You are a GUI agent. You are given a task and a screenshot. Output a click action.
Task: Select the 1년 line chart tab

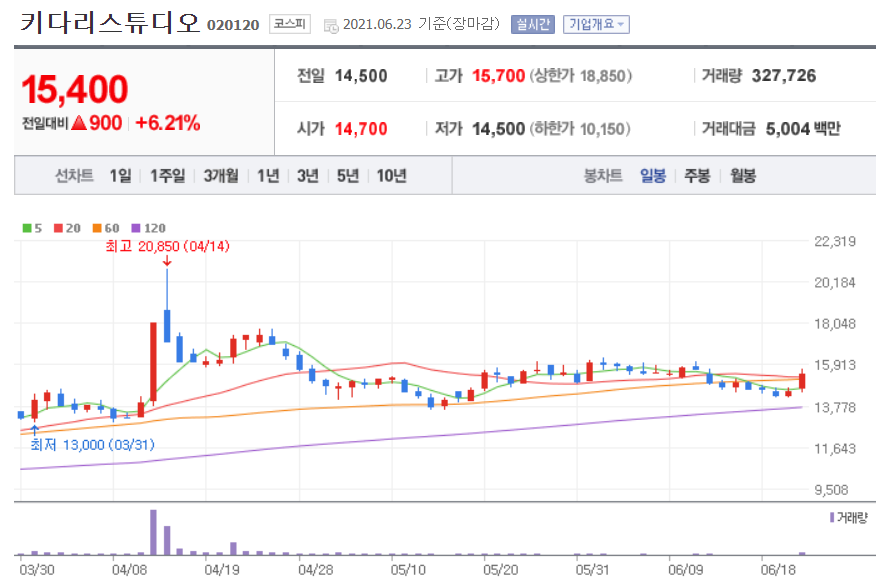268,176
